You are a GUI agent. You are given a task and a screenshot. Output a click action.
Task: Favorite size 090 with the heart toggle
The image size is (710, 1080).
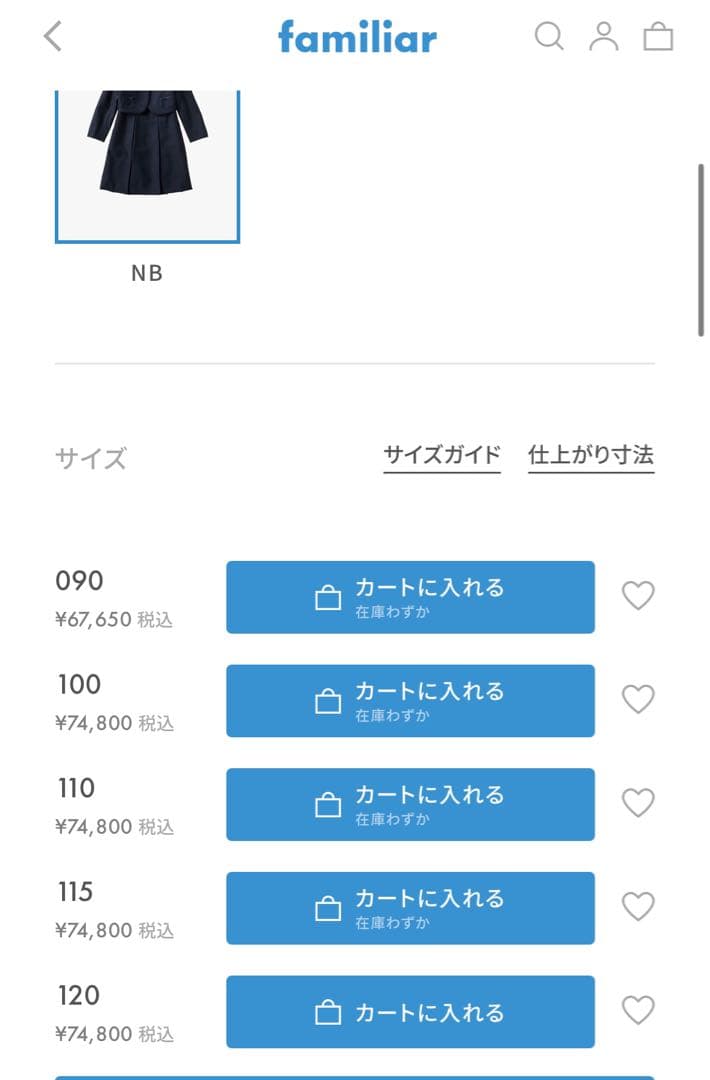pyautogui.click(x=638, y=596)
